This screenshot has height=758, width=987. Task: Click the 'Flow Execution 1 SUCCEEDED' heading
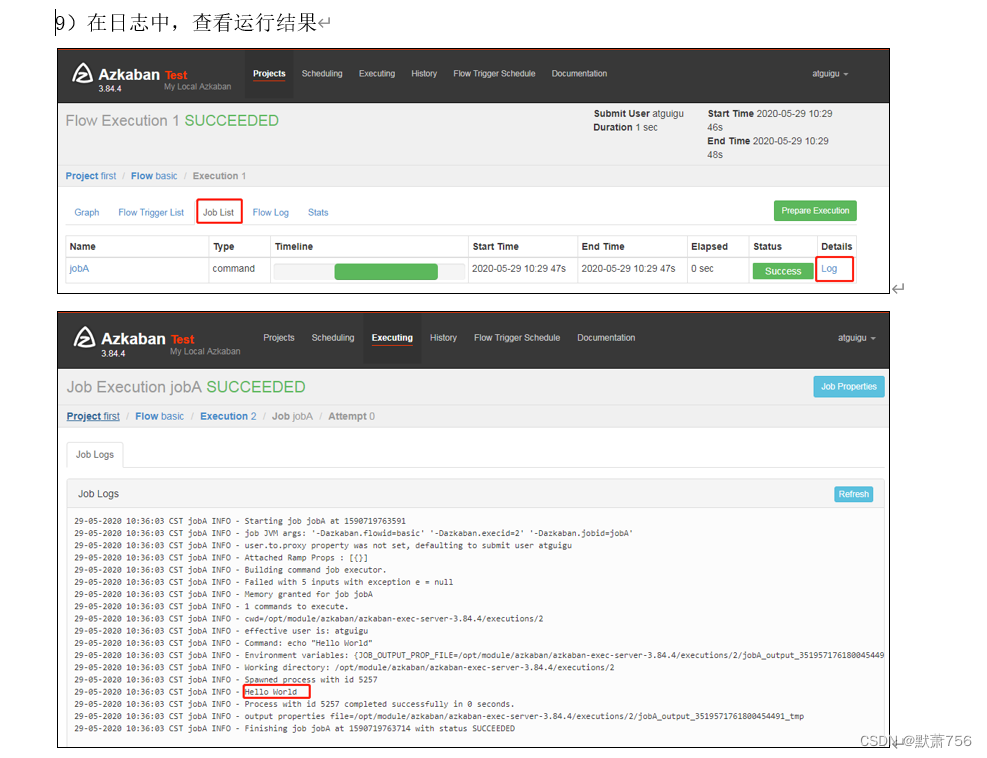point(172,121)
